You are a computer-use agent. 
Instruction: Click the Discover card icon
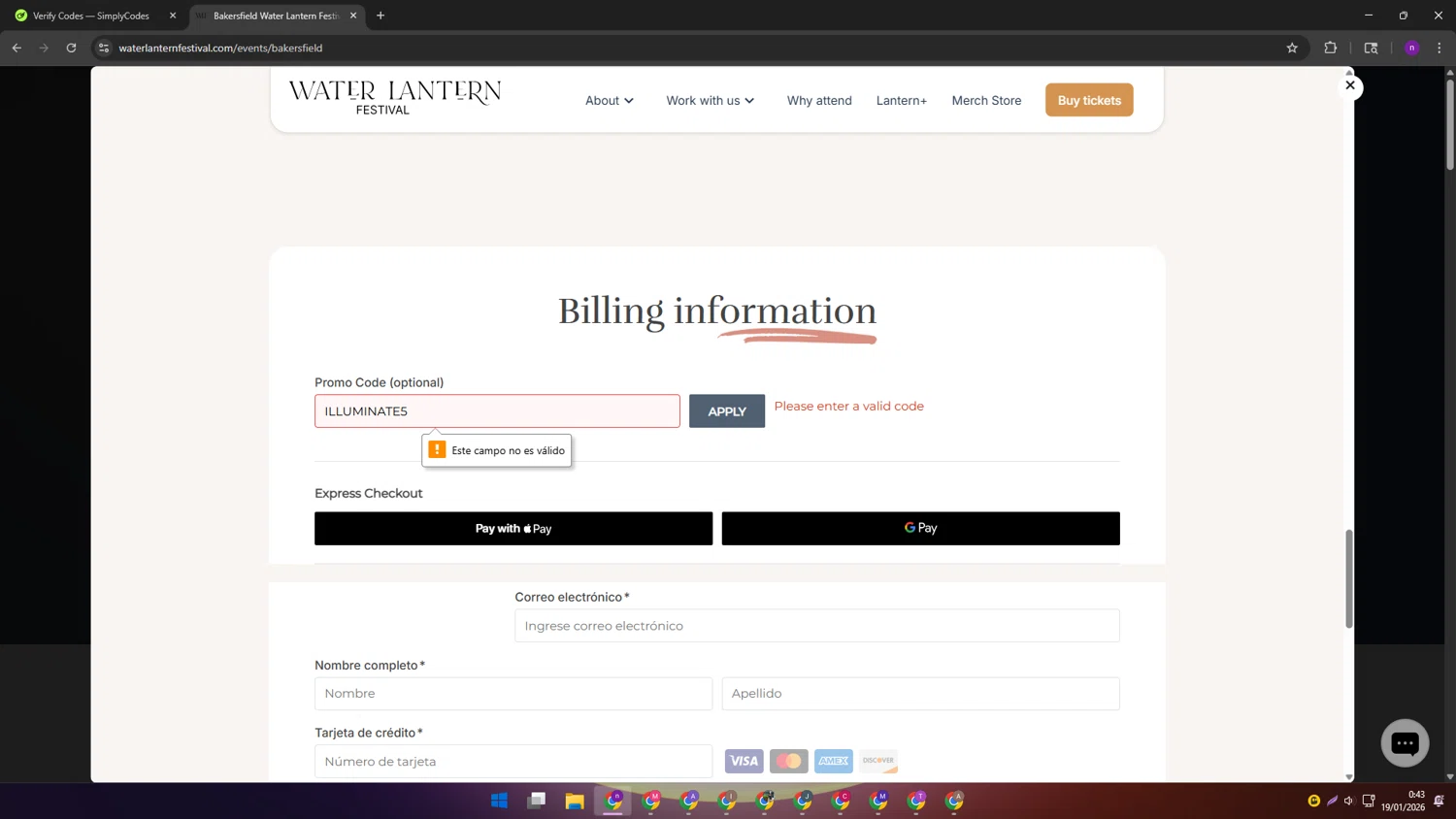point(878,761)
